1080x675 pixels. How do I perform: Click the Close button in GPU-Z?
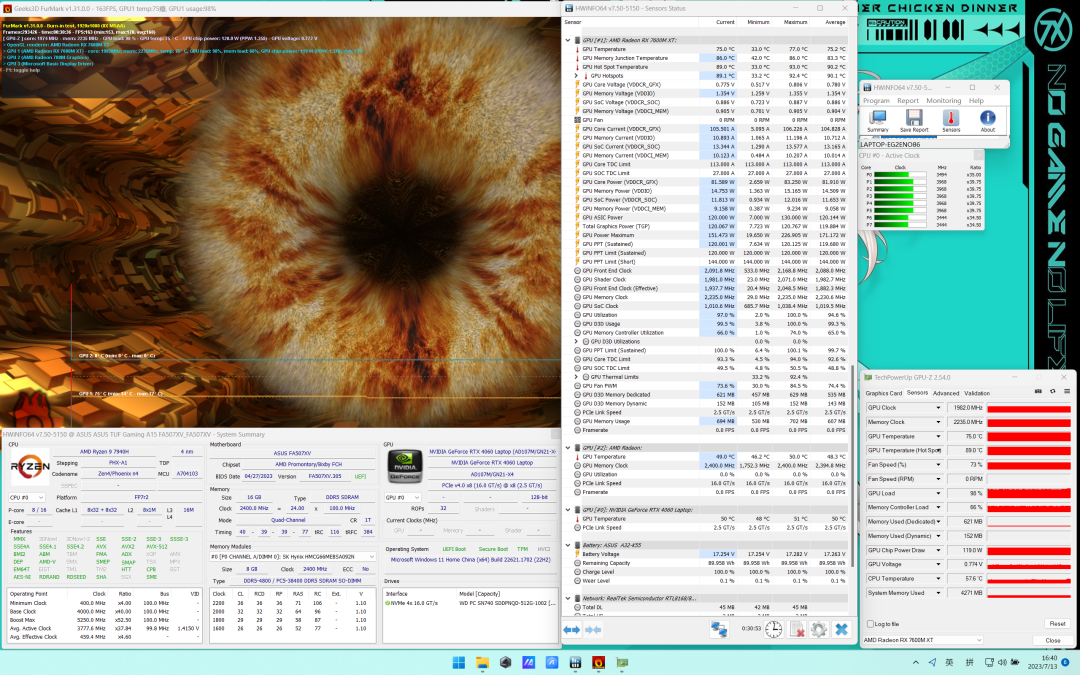(x=1052, y=640)
